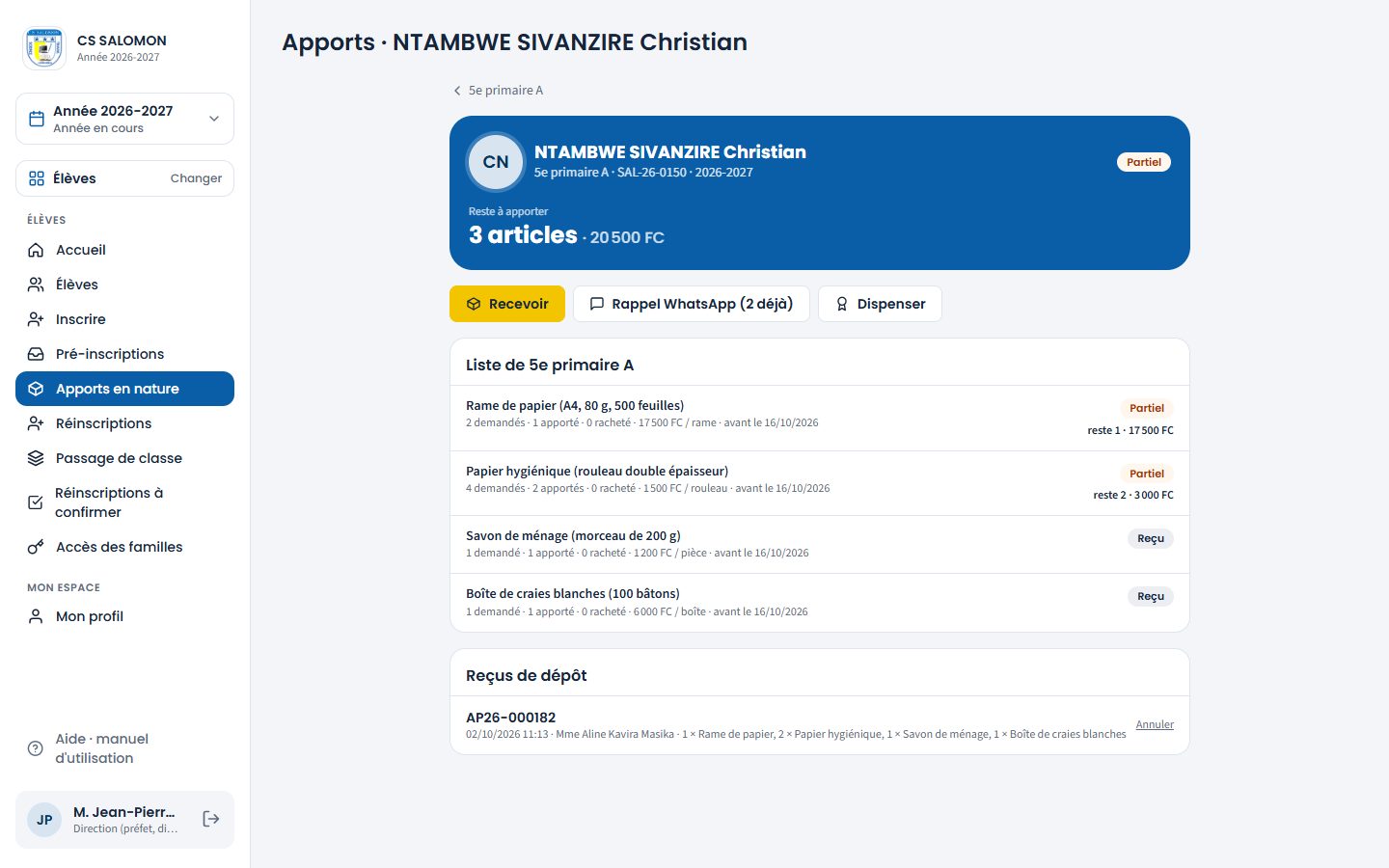The image size is (1389, 868).
Task: Open the Élèves list menu item
Action: pos(124,285)
